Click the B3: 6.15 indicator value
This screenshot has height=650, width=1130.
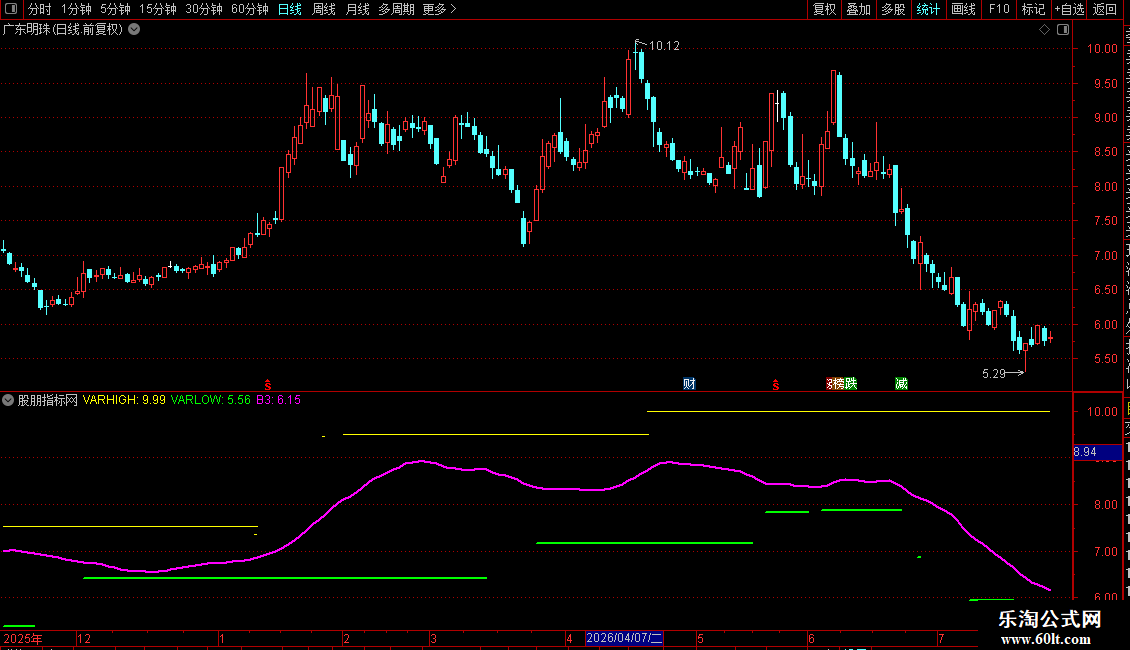click(x=278, y=400)
